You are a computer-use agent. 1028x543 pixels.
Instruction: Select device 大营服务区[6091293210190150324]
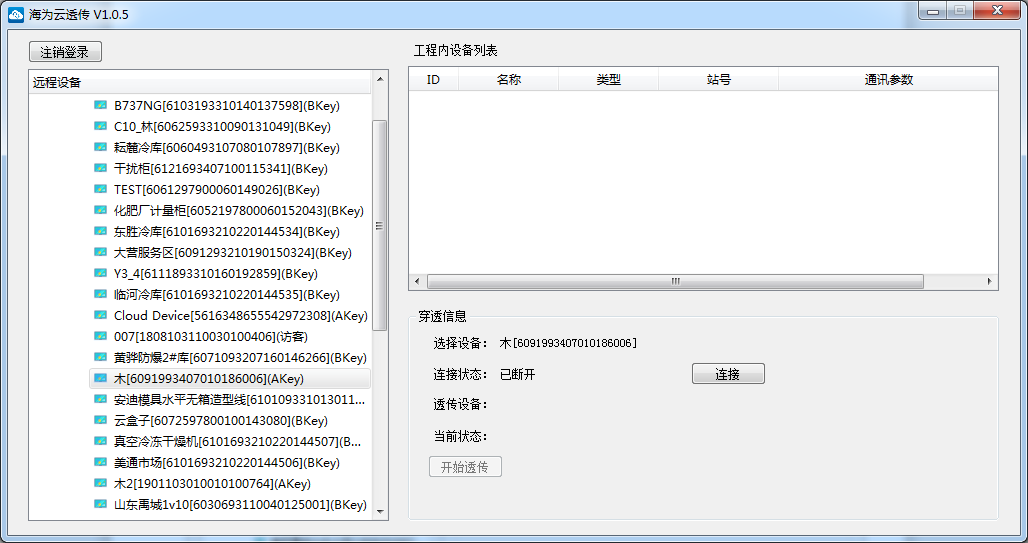click(x=233, y=252)
